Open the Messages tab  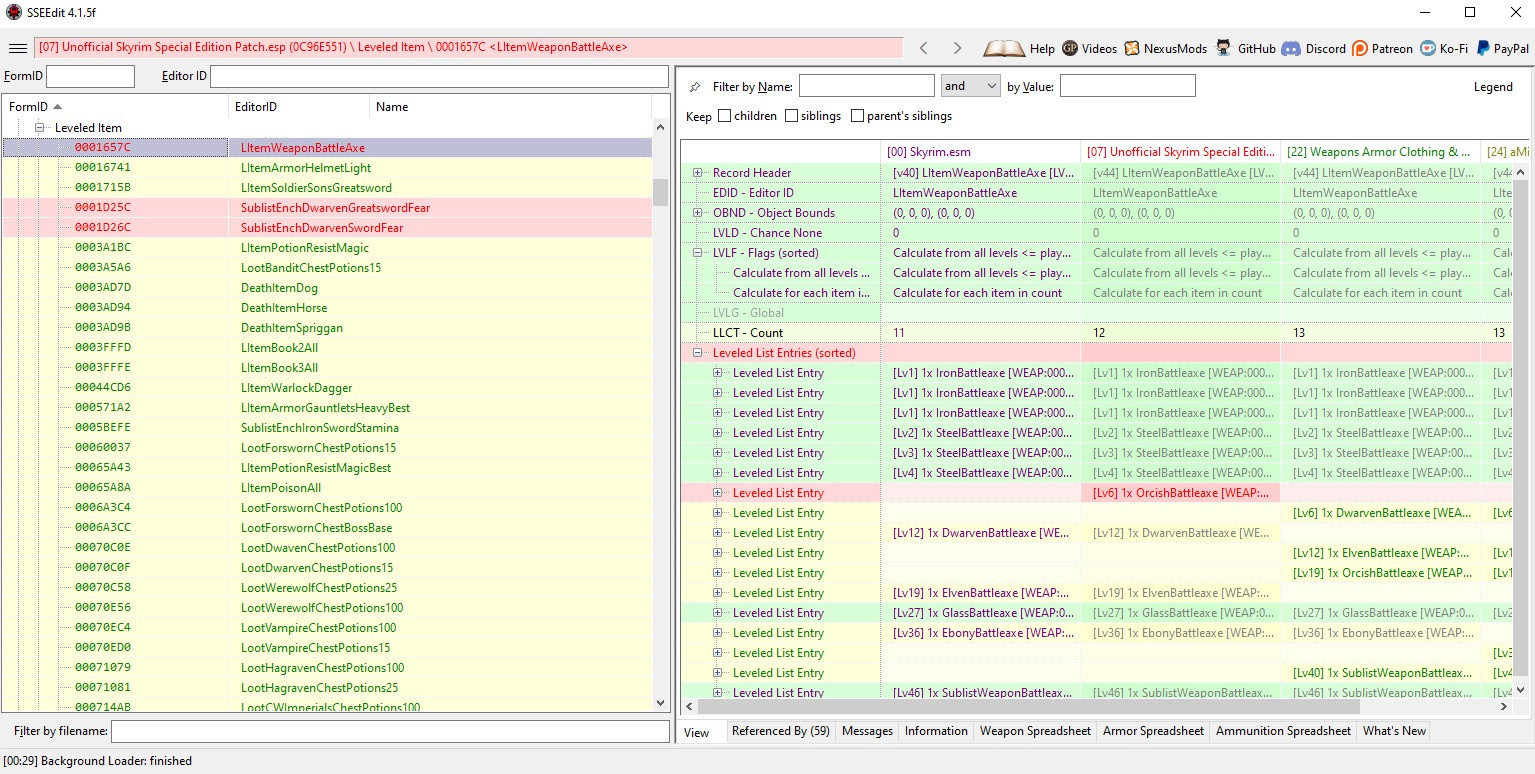click(867, 731)
